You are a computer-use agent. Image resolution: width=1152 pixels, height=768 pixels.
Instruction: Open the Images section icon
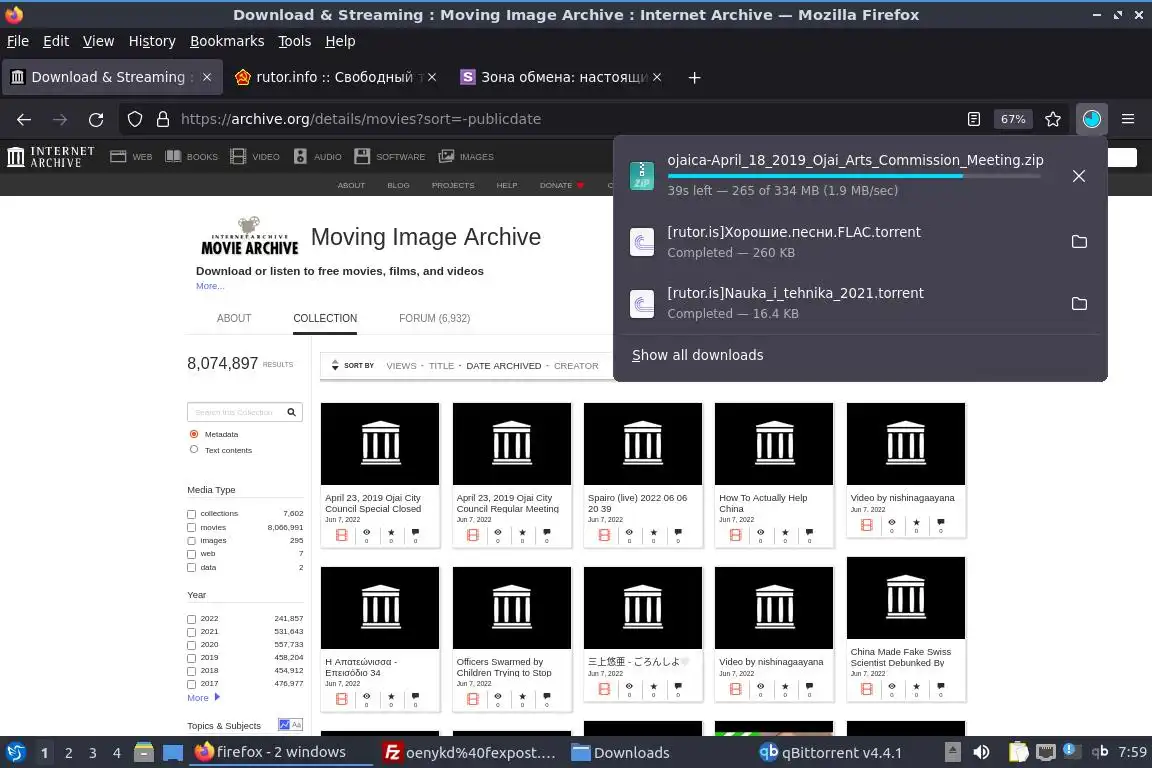pos(446,157)
